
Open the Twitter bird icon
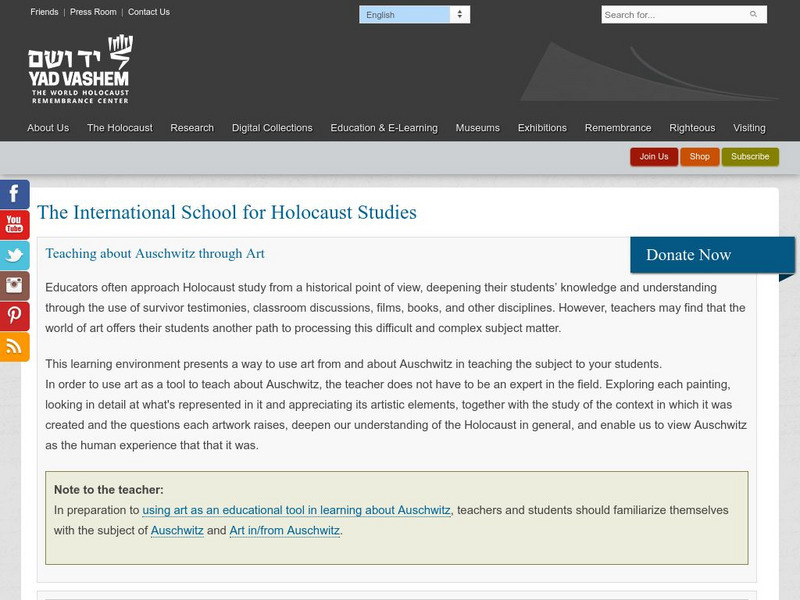click(14, 255)
